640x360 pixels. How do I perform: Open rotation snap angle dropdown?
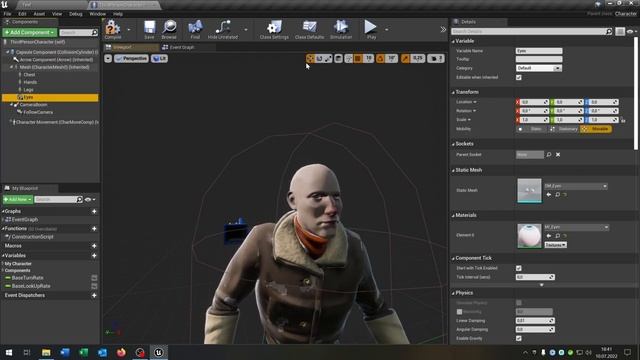pyautogui.click(x=392, y=59)
